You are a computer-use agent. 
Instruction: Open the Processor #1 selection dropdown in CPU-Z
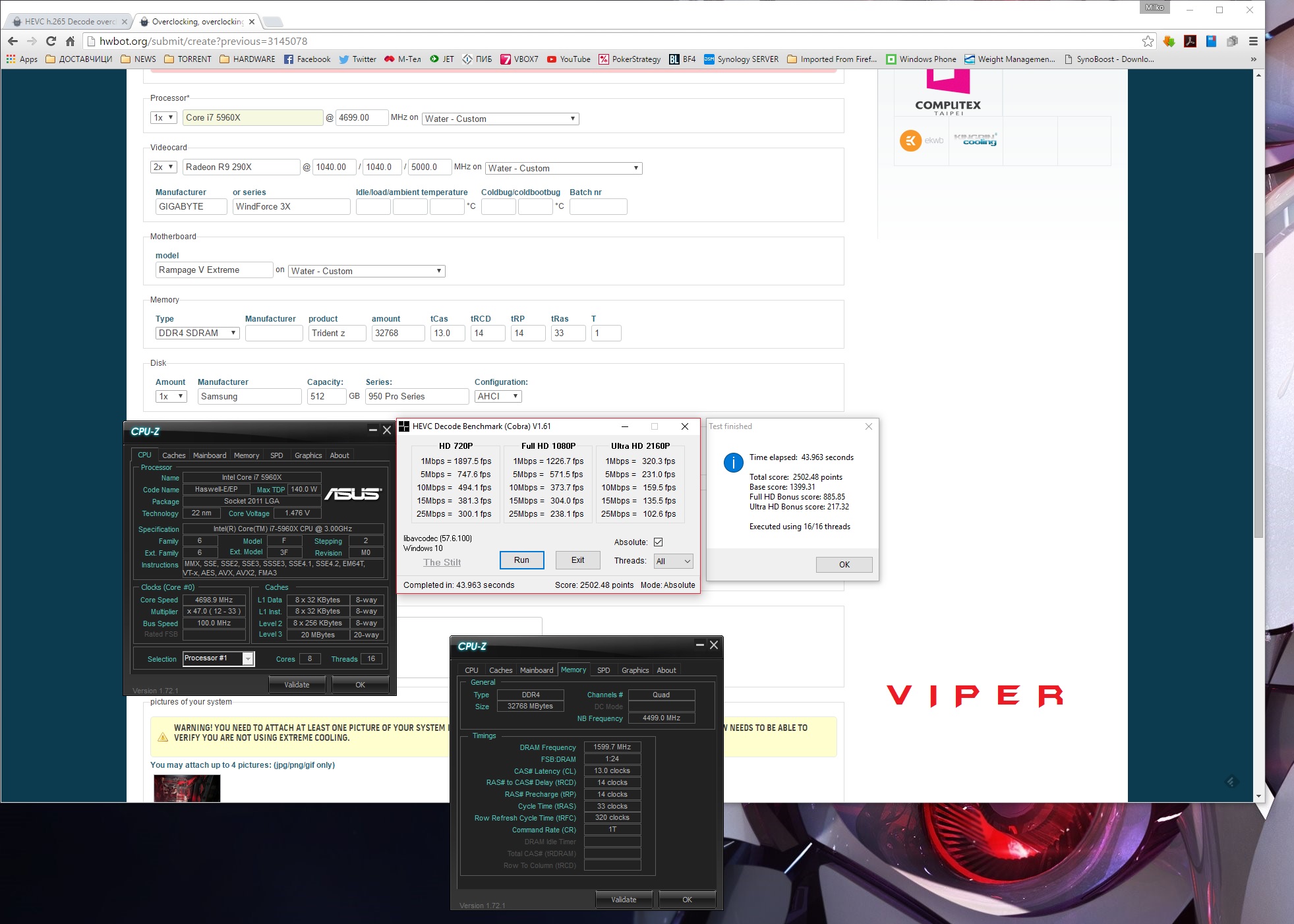coord(218,658)
